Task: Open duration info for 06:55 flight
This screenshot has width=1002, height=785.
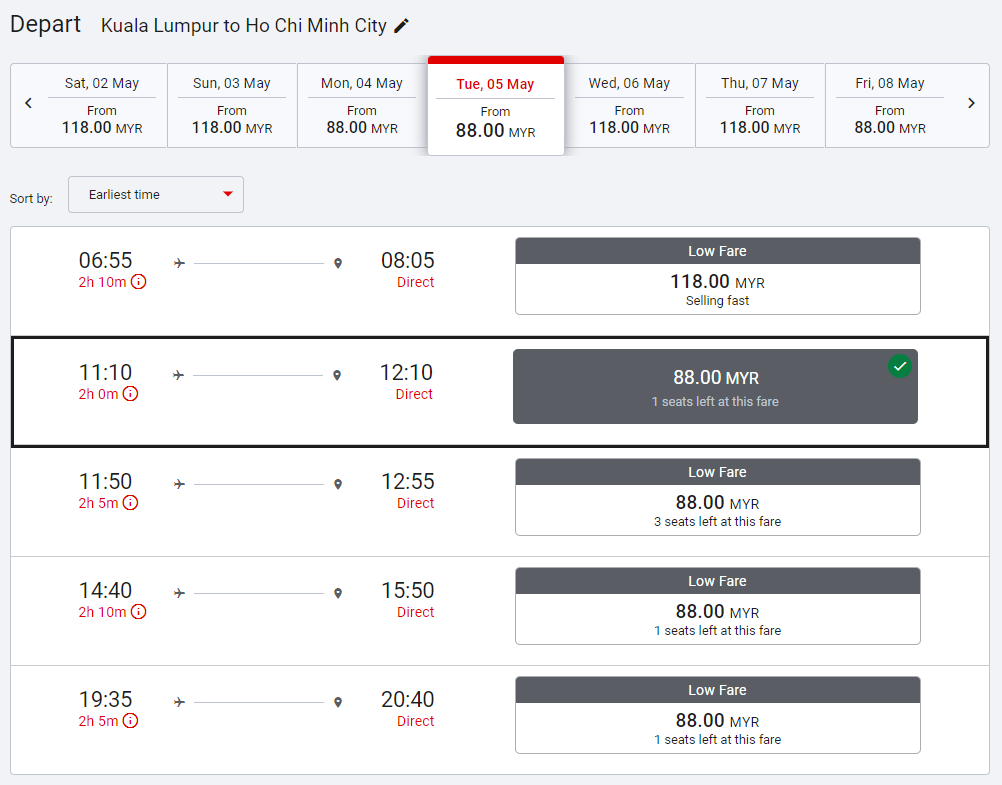Action: click(x=138, y=282)
